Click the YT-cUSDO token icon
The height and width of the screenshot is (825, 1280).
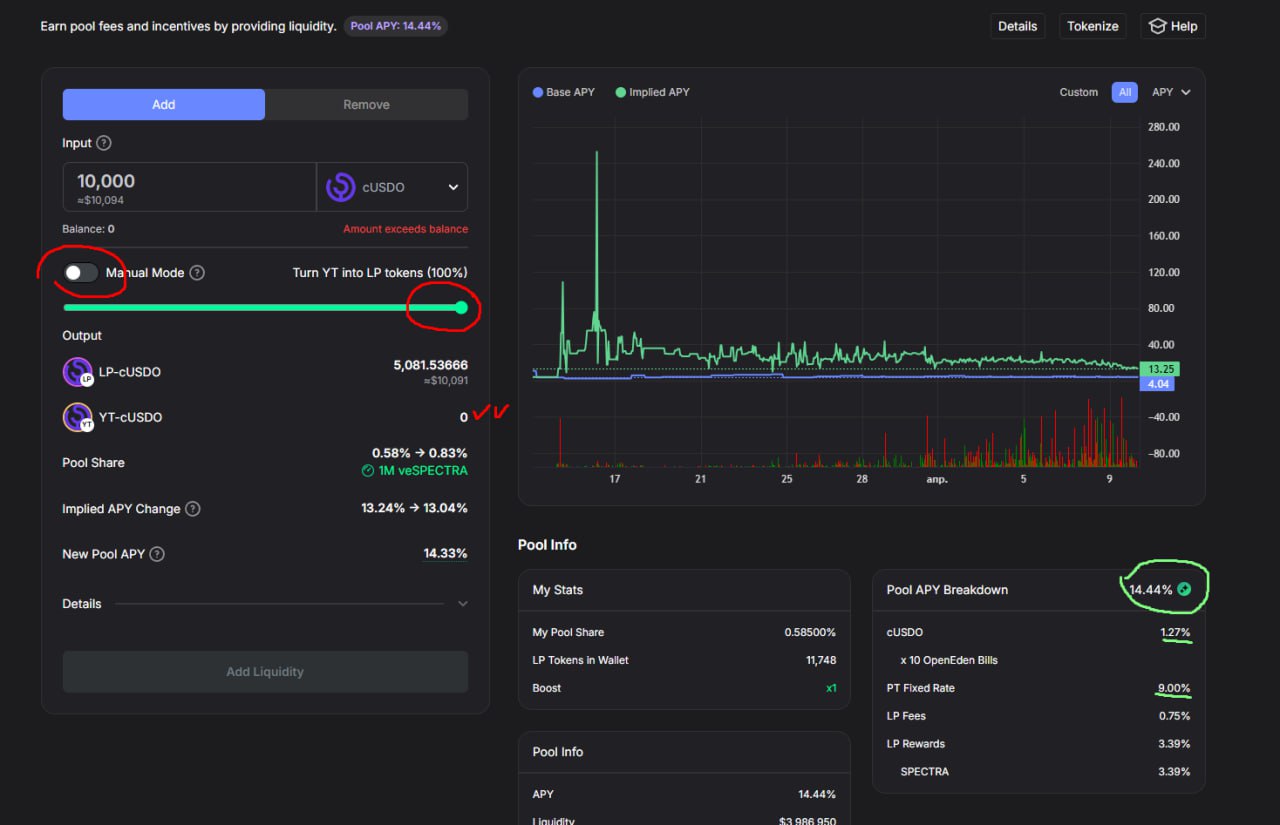(78, 417)
